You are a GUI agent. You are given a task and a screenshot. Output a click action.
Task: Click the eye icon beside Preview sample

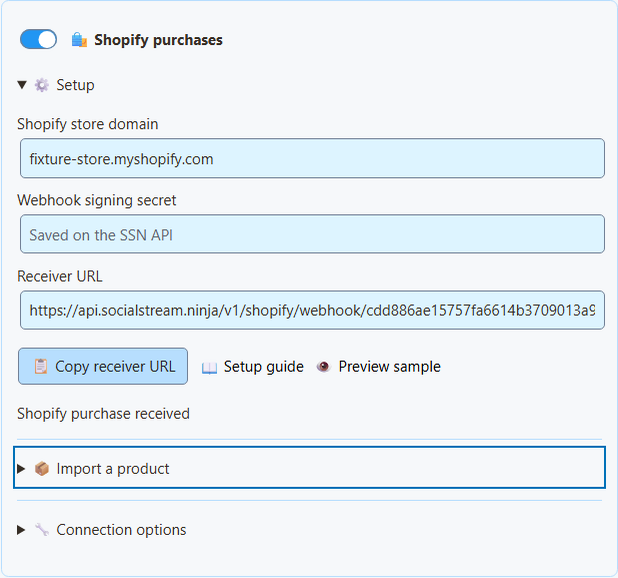324,367
